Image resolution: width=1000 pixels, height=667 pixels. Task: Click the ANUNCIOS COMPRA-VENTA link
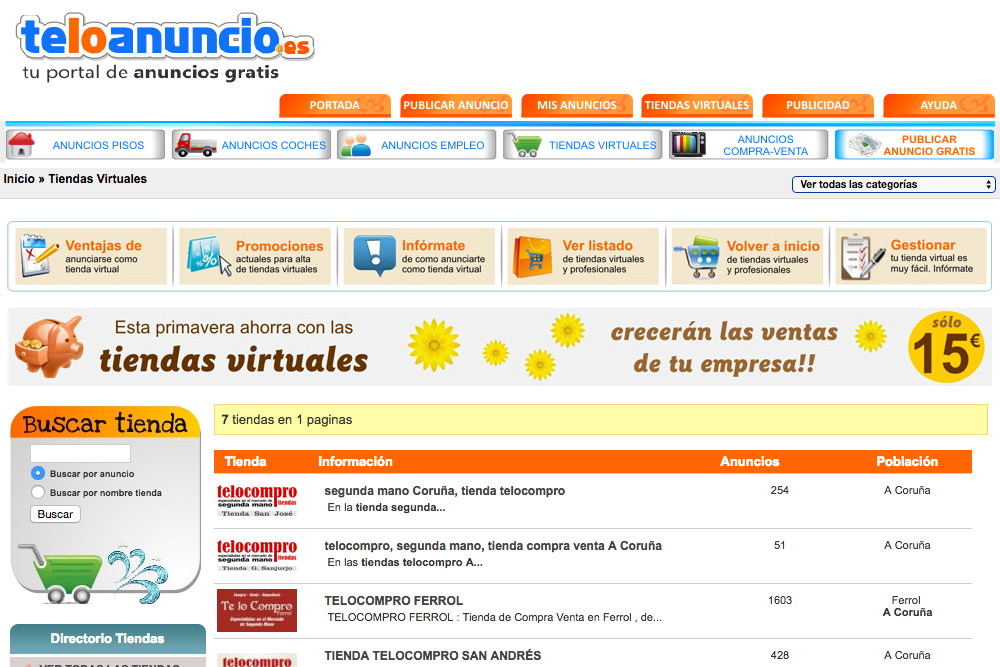[765, 145]
